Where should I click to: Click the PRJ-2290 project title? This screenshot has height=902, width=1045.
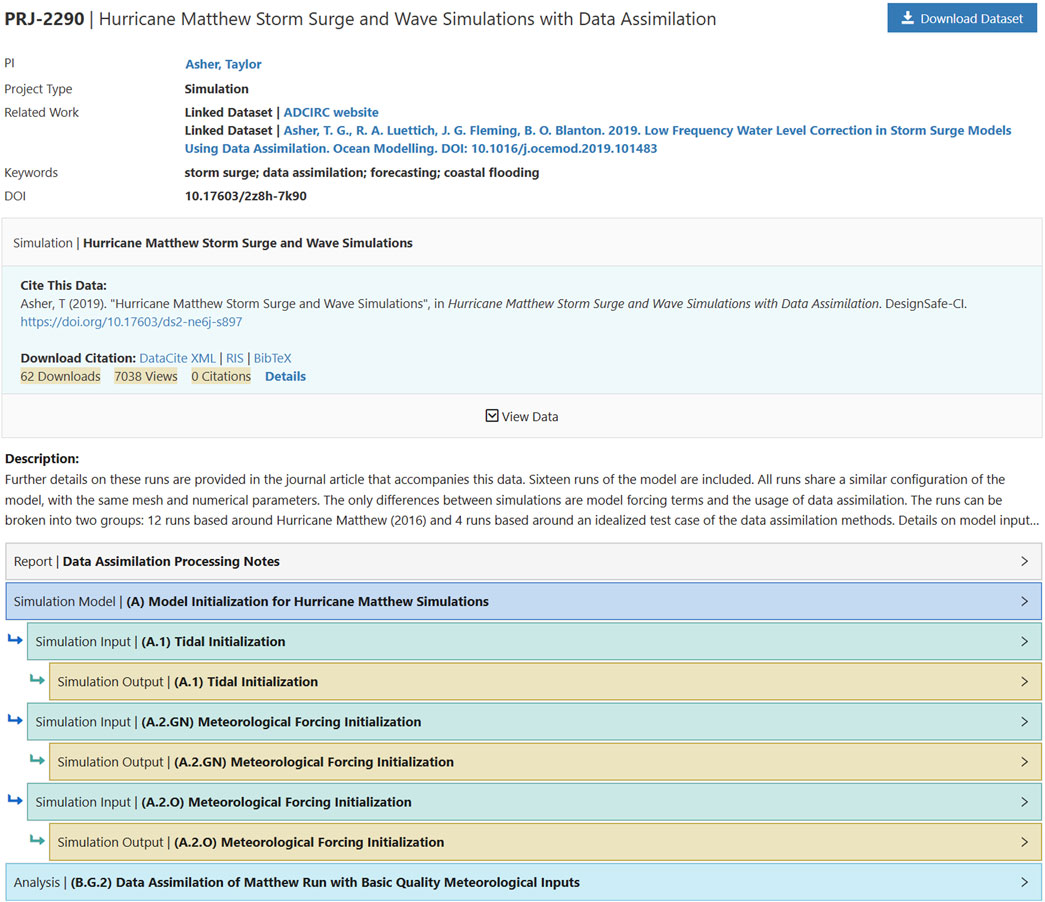click(360, 19)
